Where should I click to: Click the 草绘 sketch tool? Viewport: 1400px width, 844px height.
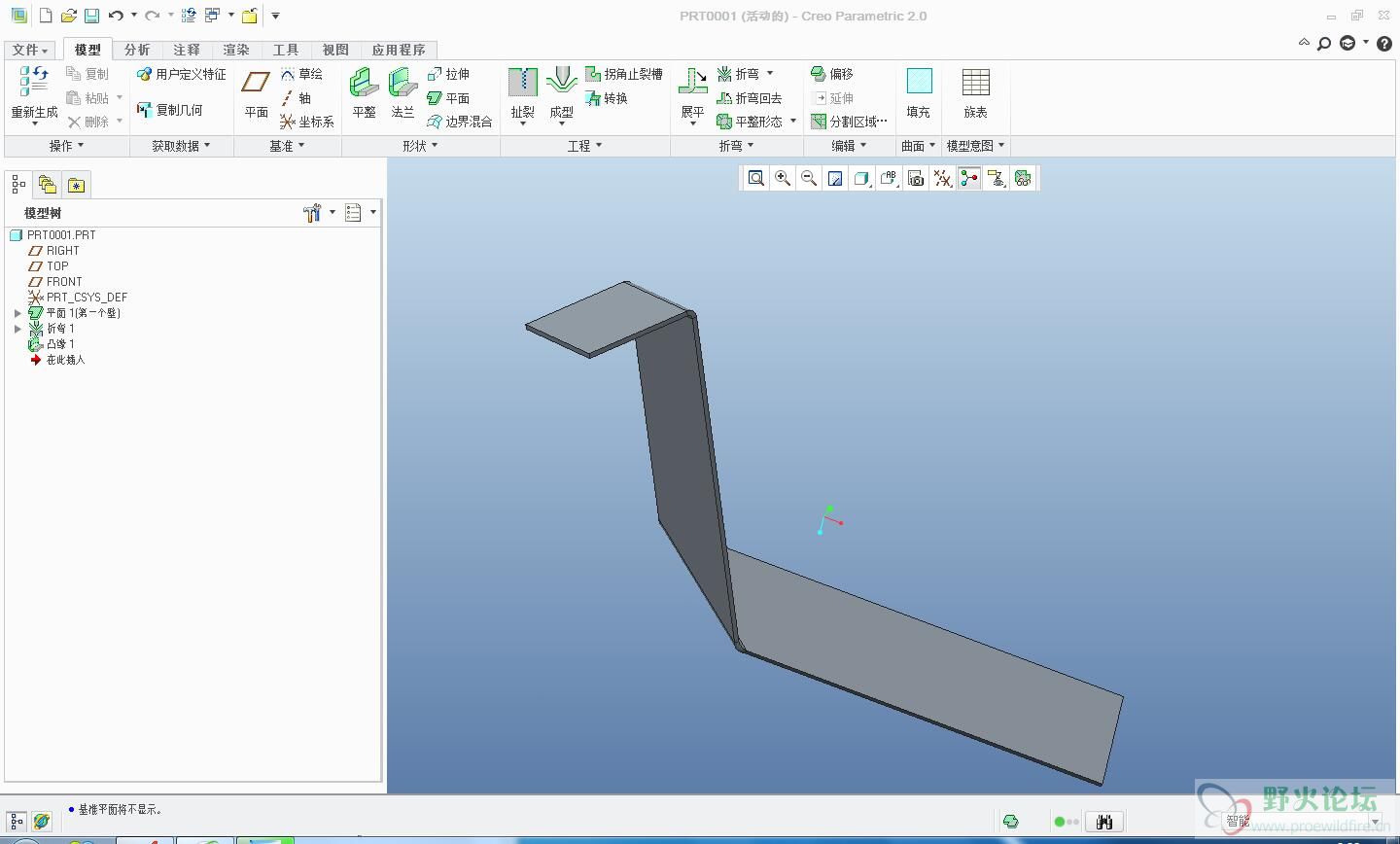(301, 74)
